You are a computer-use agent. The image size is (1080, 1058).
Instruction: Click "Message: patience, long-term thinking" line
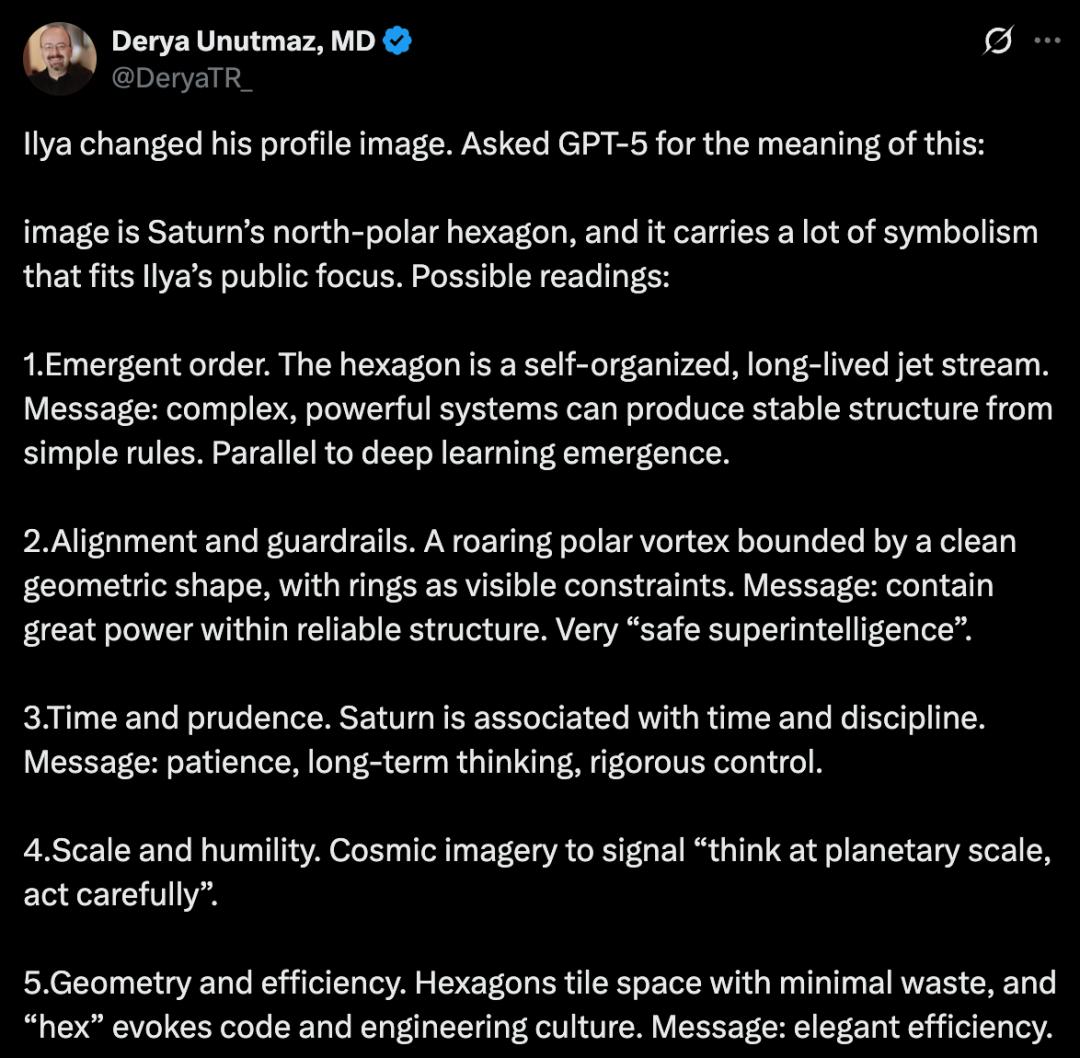click(300, 762)
